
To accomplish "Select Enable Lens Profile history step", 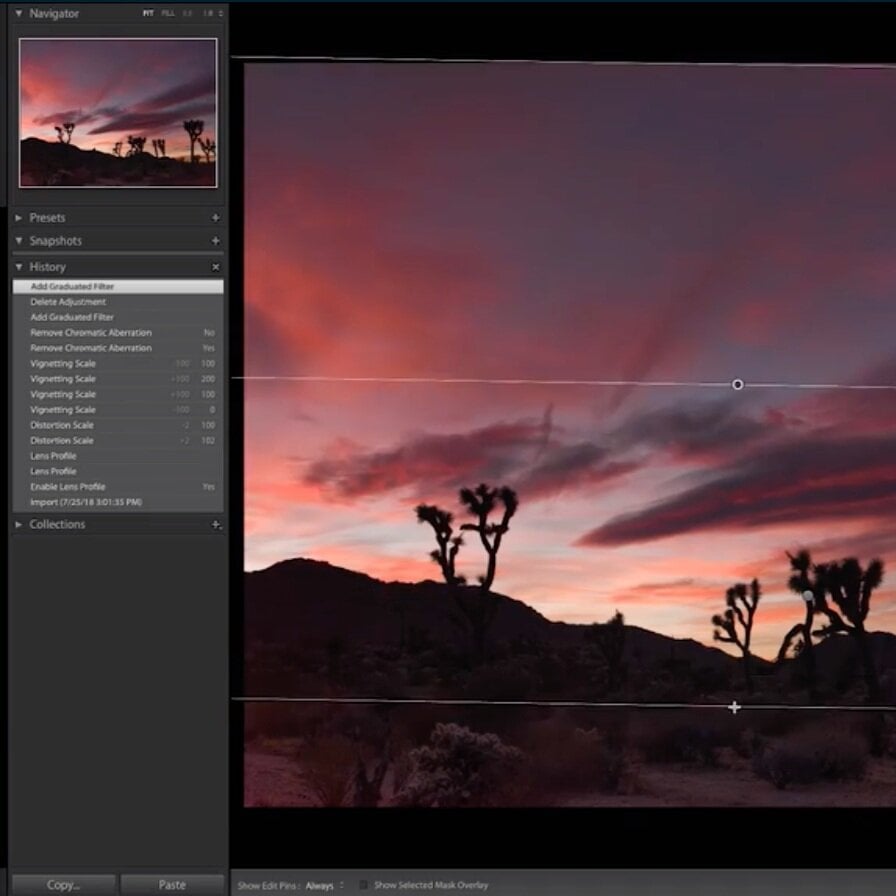I will point(68,487).
